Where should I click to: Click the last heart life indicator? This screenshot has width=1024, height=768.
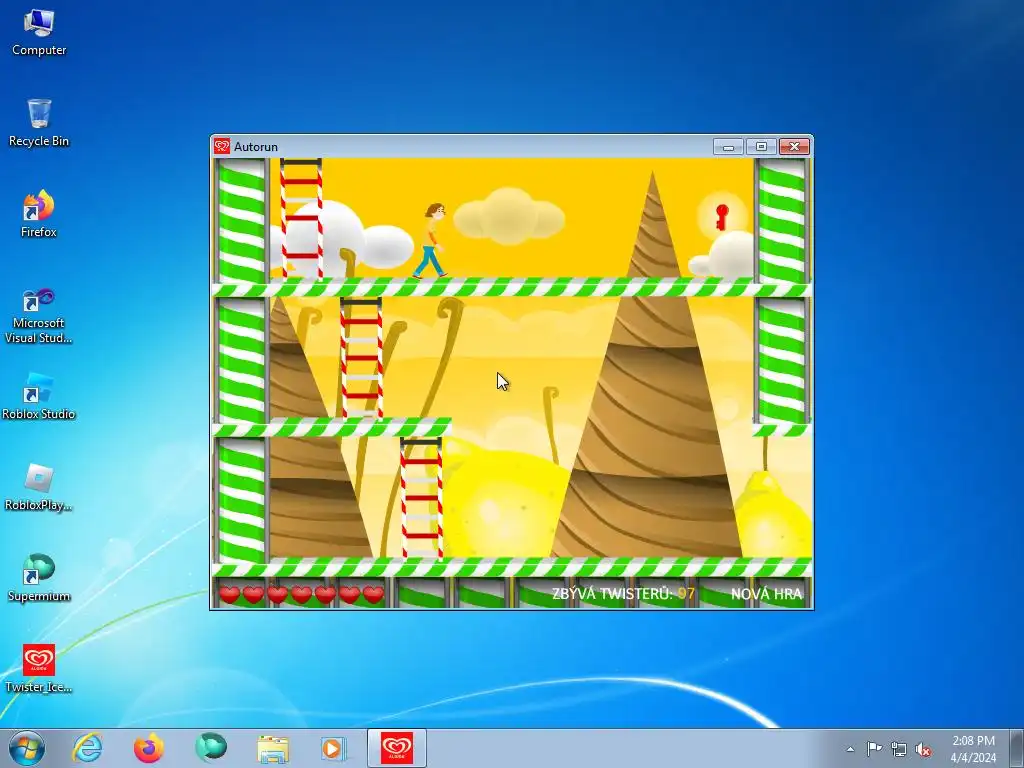click(x=374, y=594)
